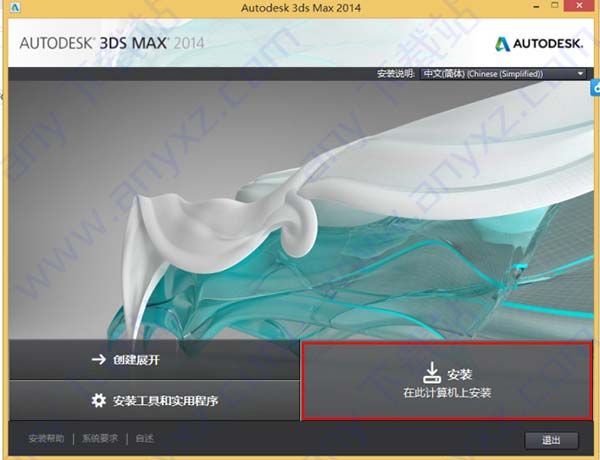Click the Install (安装) download icon
Screen dimensions: 600x460
[x=432, y=372]
